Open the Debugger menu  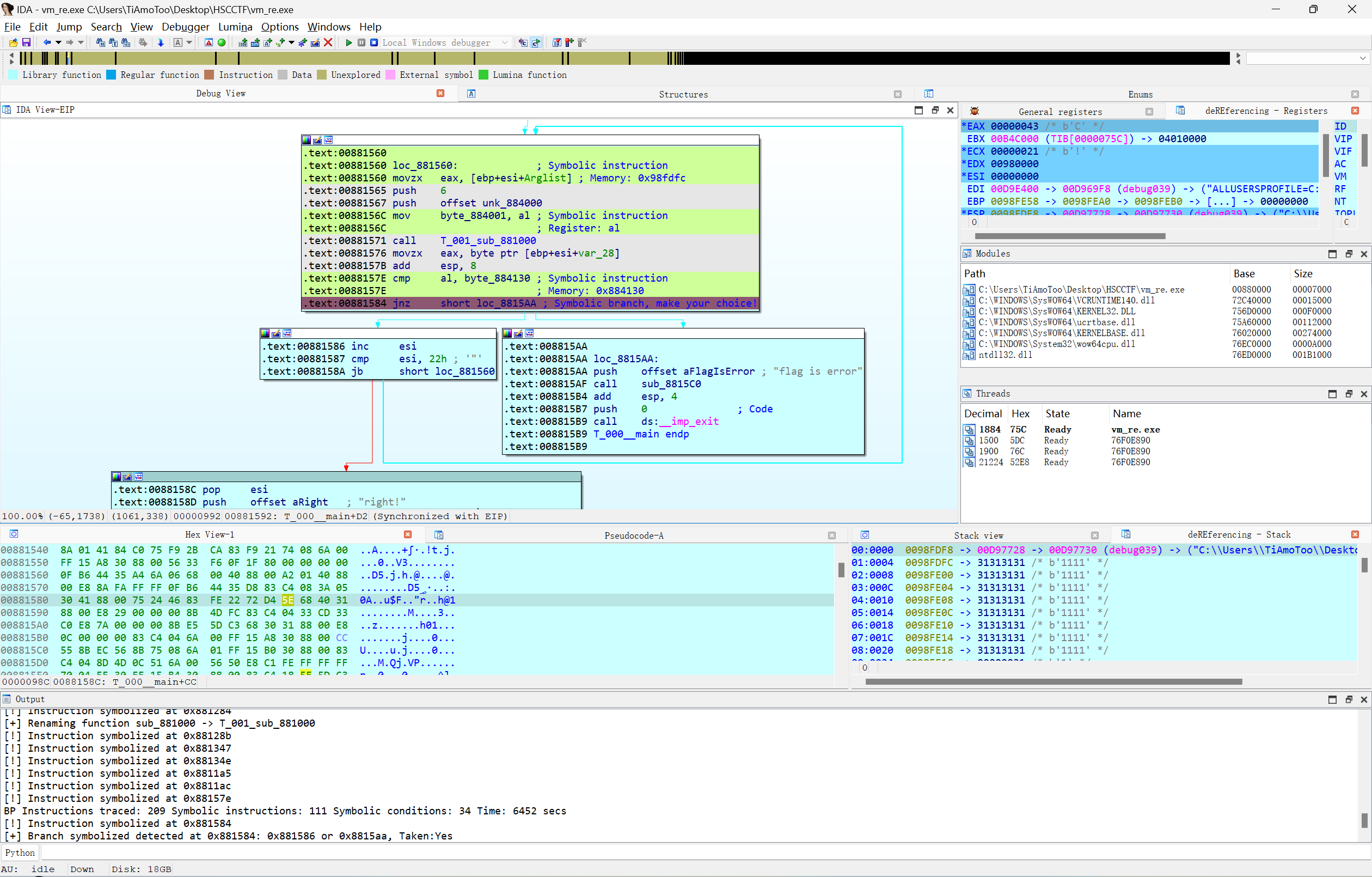[x=185, y=27]
